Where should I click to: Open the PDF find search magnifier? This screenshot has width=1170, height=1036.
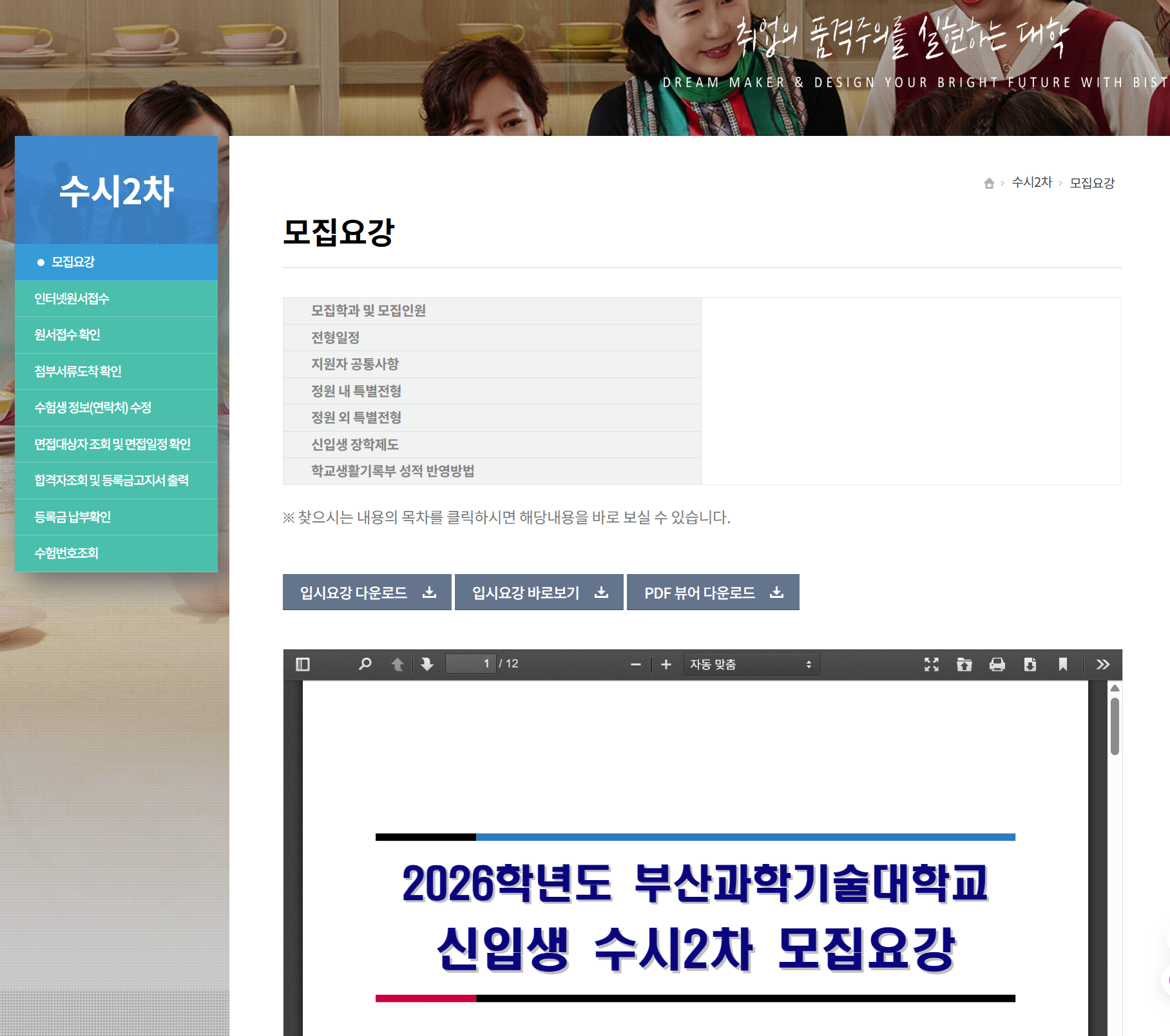[365, 664]
